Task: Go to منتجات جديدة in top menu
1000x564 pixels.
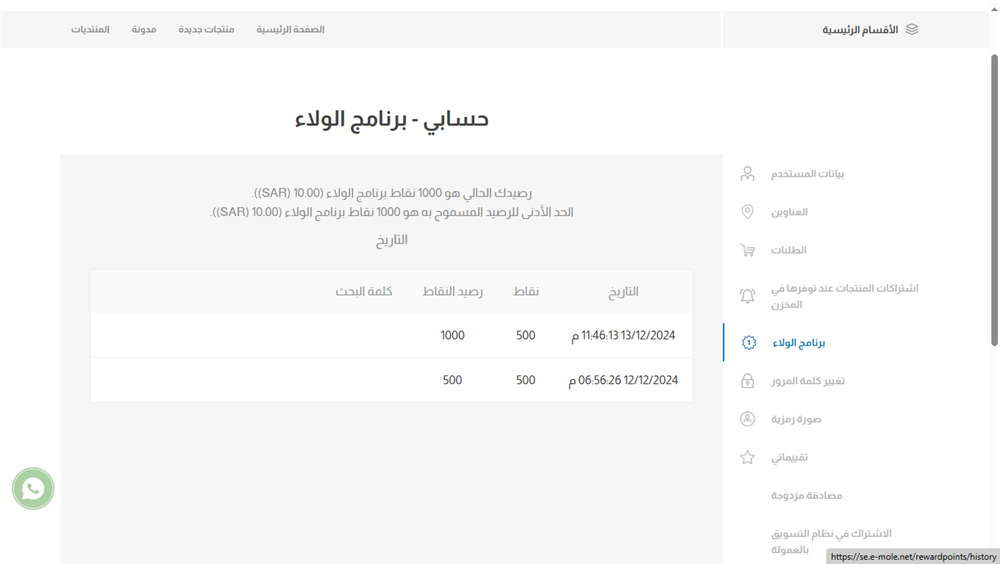Action: point(206,30)
